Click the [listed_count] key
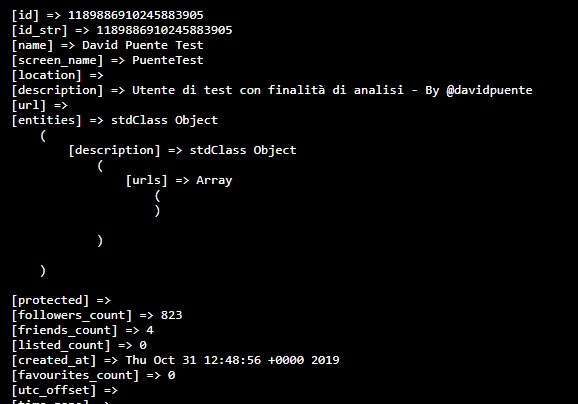Viewport: 578px width, 404px height. (x=61, y=345)
